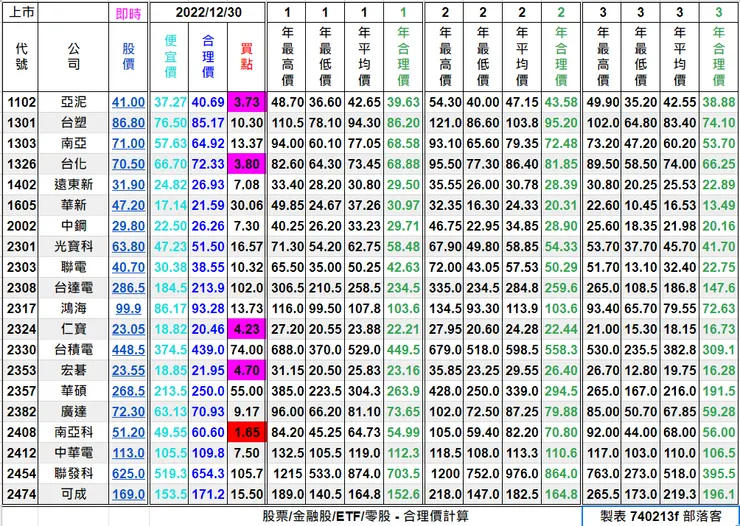Open the 51.20 price link for 南亞科
This screenshot has height=526, width=740.
point(128,432)
